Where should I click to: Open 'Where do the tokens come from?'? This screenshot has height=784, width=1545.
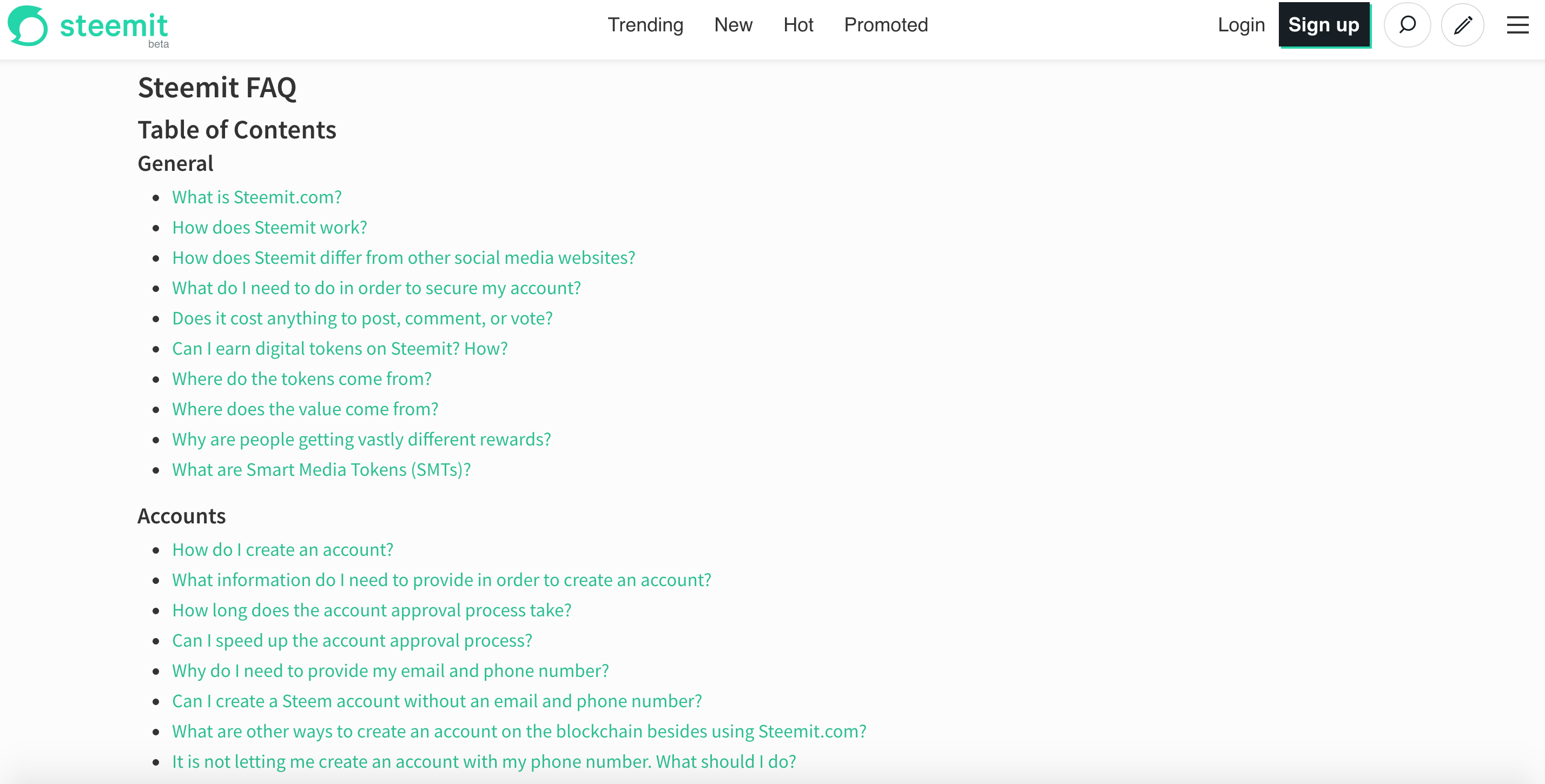coord(302,379)
